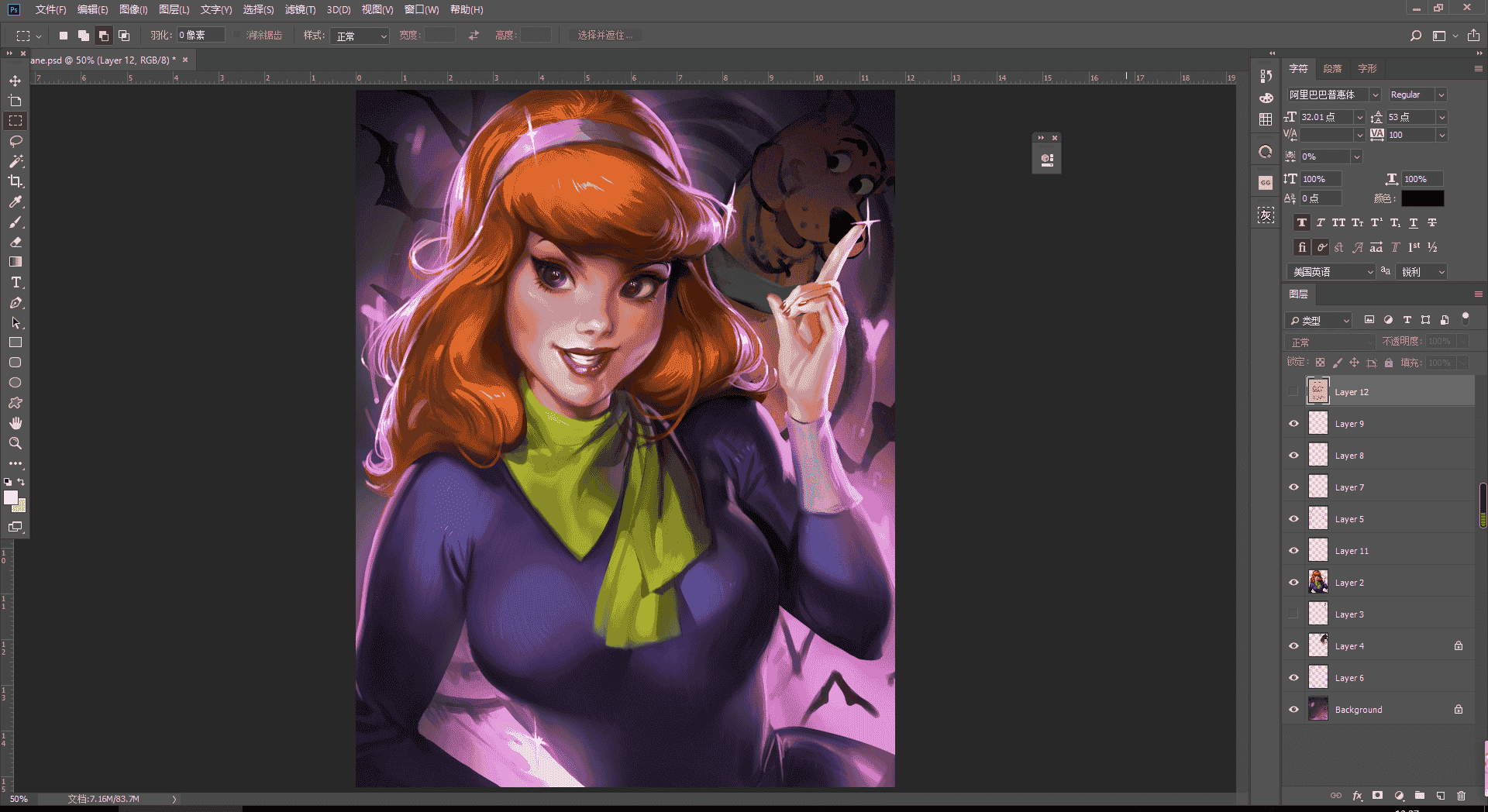The image size is (1488, 812).
Task: Select the Horizontal Type tool
Action: point(15,282)
